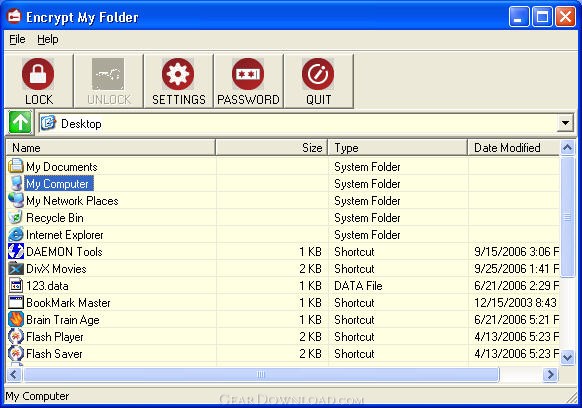Select the BookMark Master name text
This screenshot has width=582, height=408.
click(68, 303)
